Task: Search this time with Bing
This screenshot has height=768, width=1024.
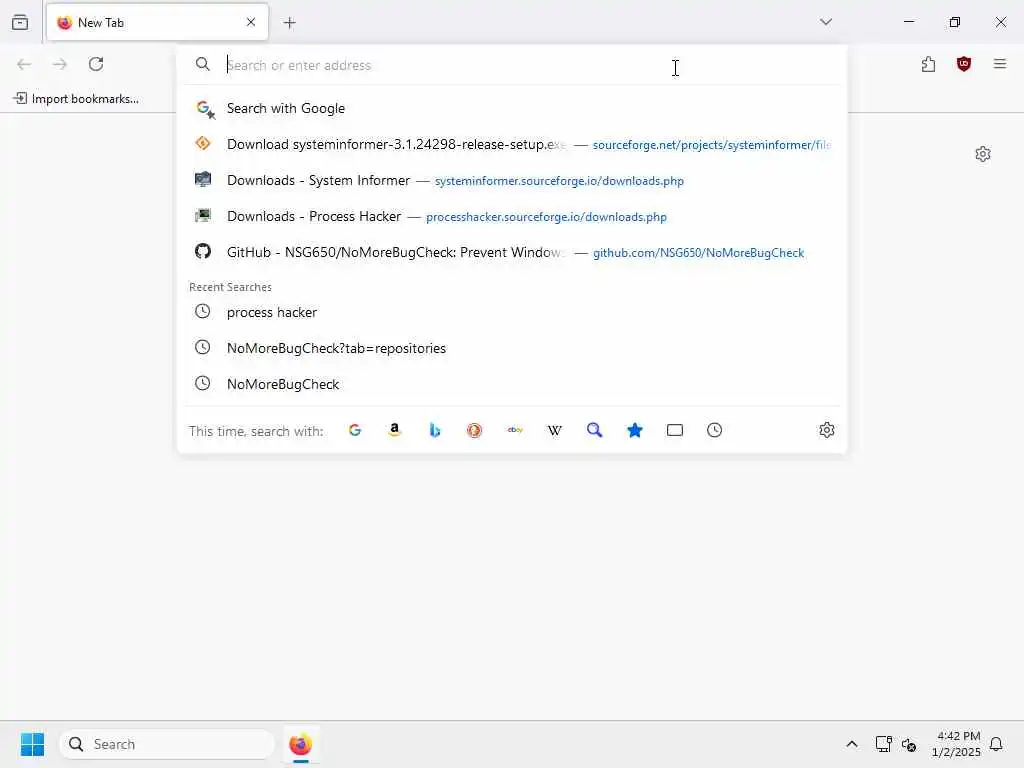Action: point(435,430)
